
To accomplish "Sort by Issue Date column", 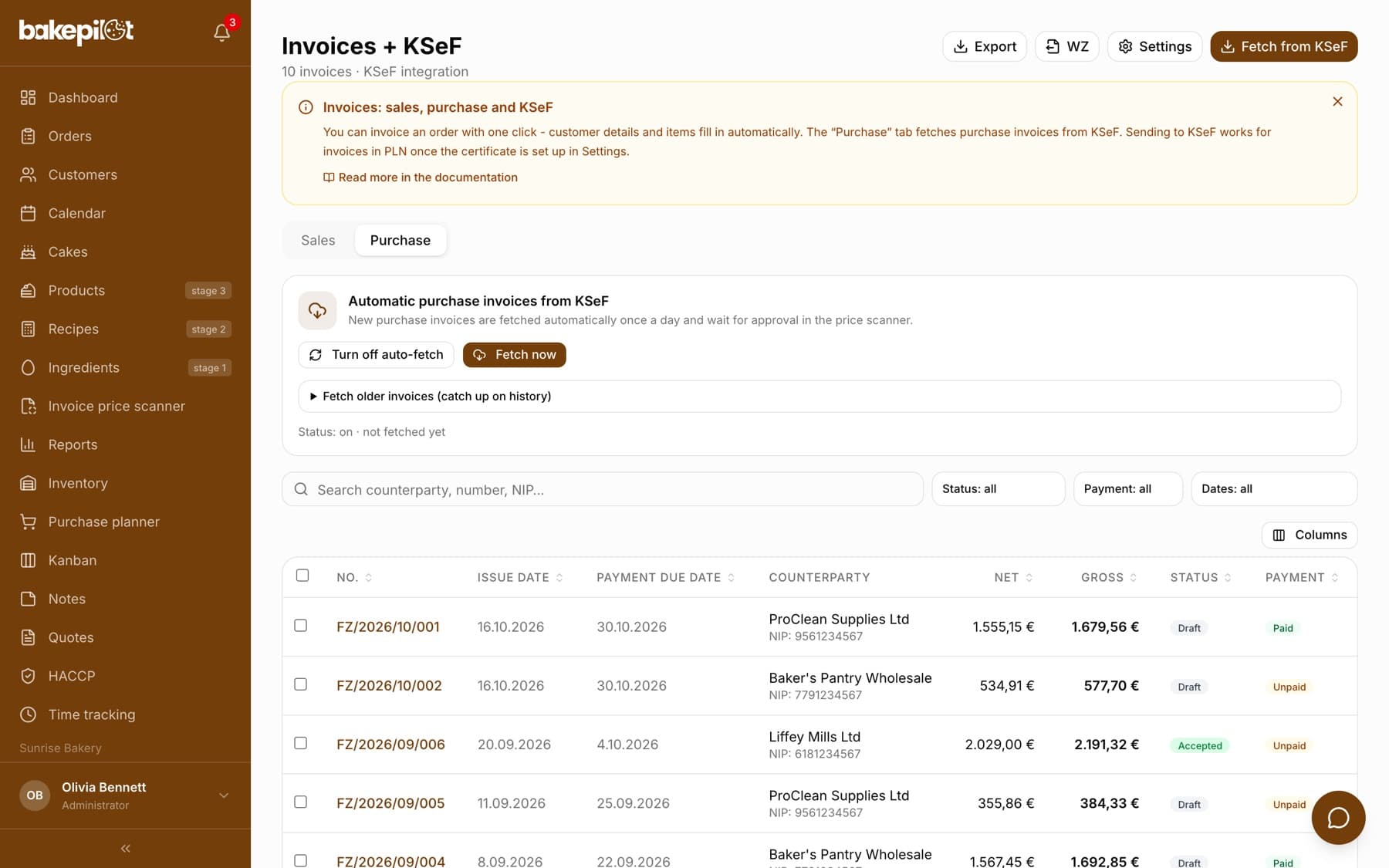I will pos(520,577).
